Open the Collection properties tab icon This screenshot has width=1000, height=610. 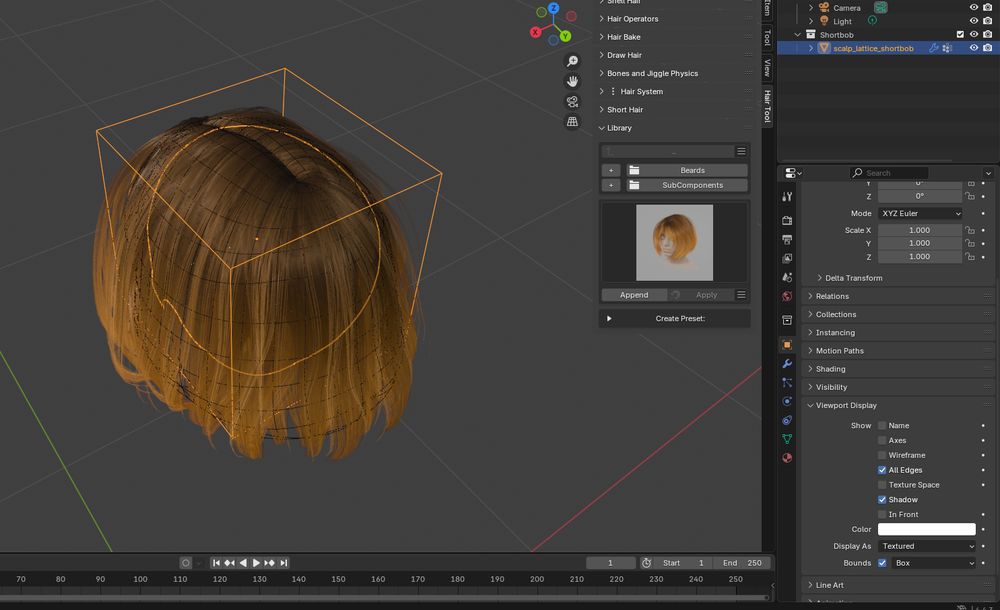click(x=787, y=320)
